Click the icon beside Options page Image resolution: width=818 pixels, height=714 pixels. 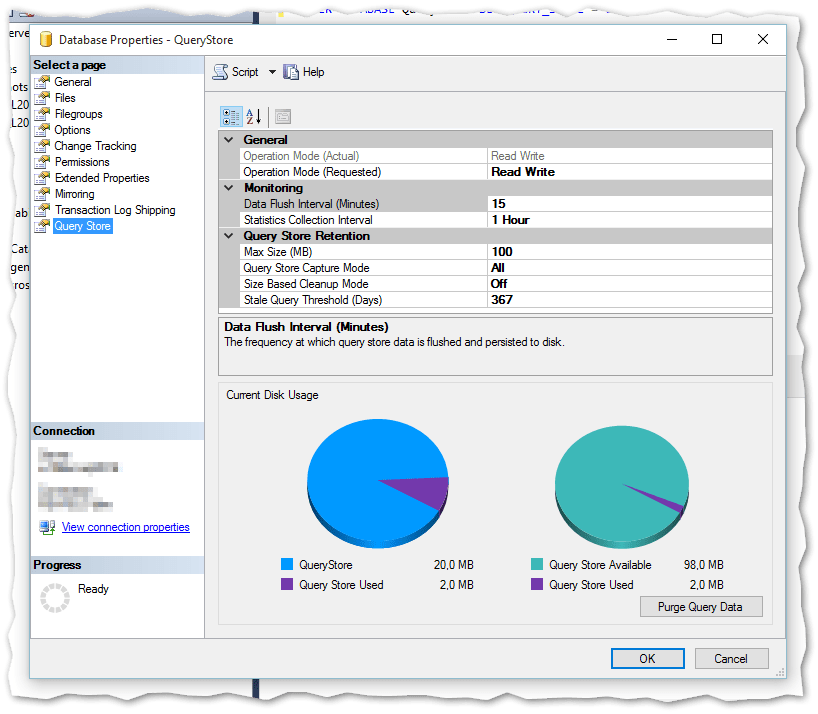click(42, 130)
